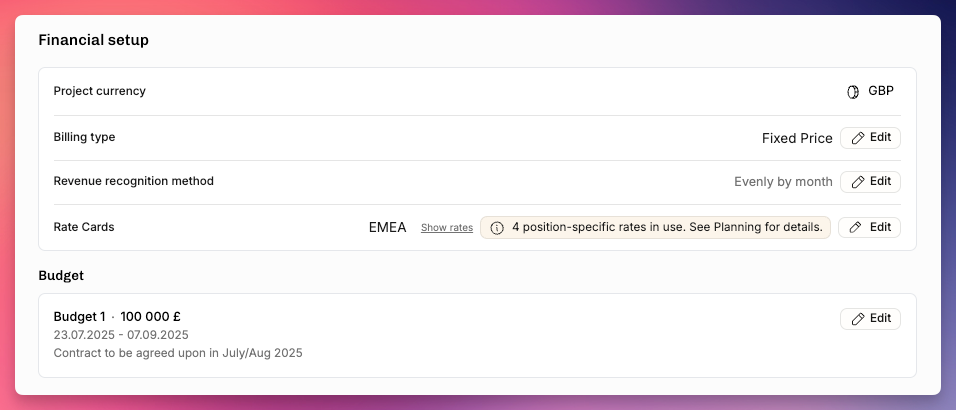Click the Budget section heading

61,275
